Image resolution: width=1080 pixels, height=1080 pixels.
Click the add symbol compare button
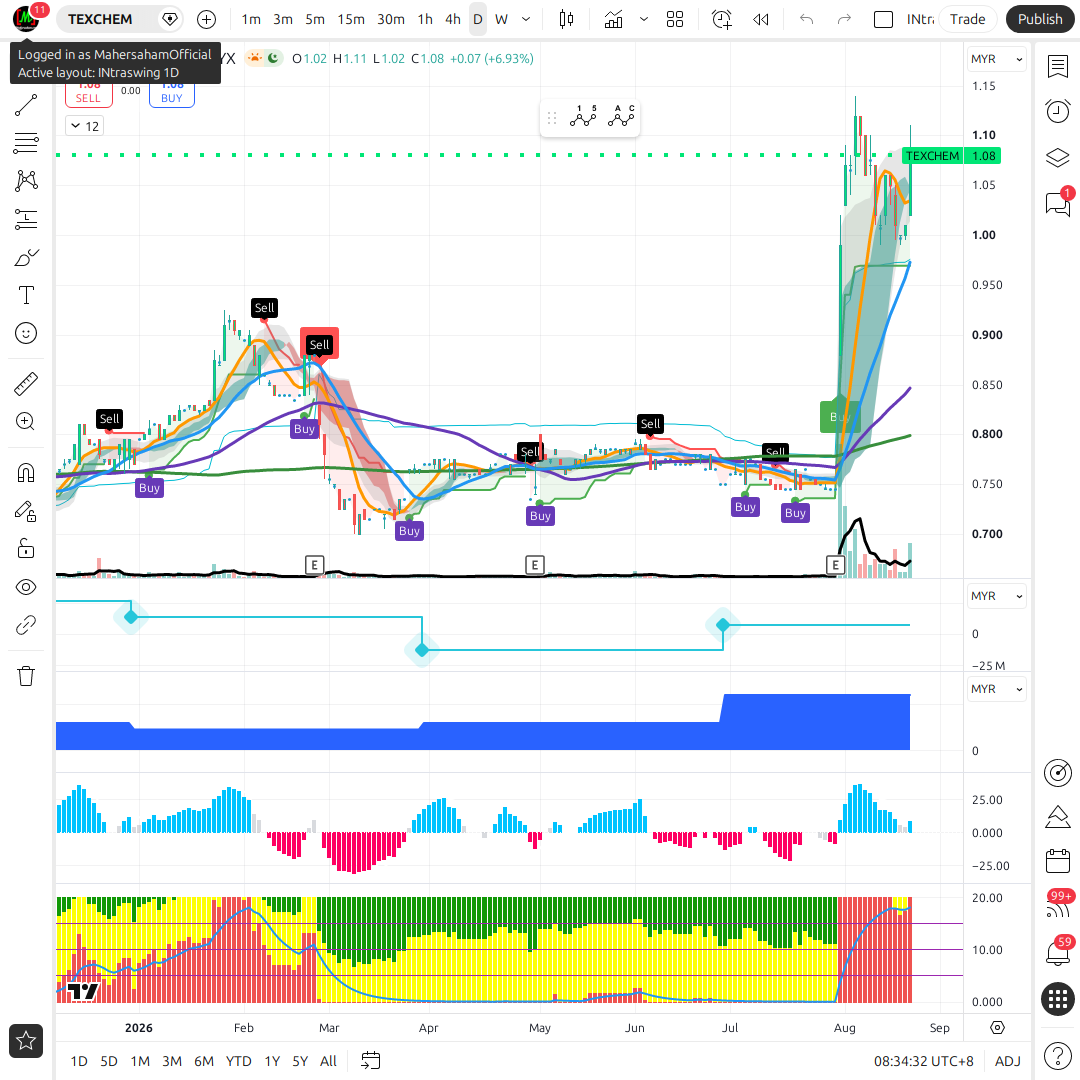[x=207, y=19]
